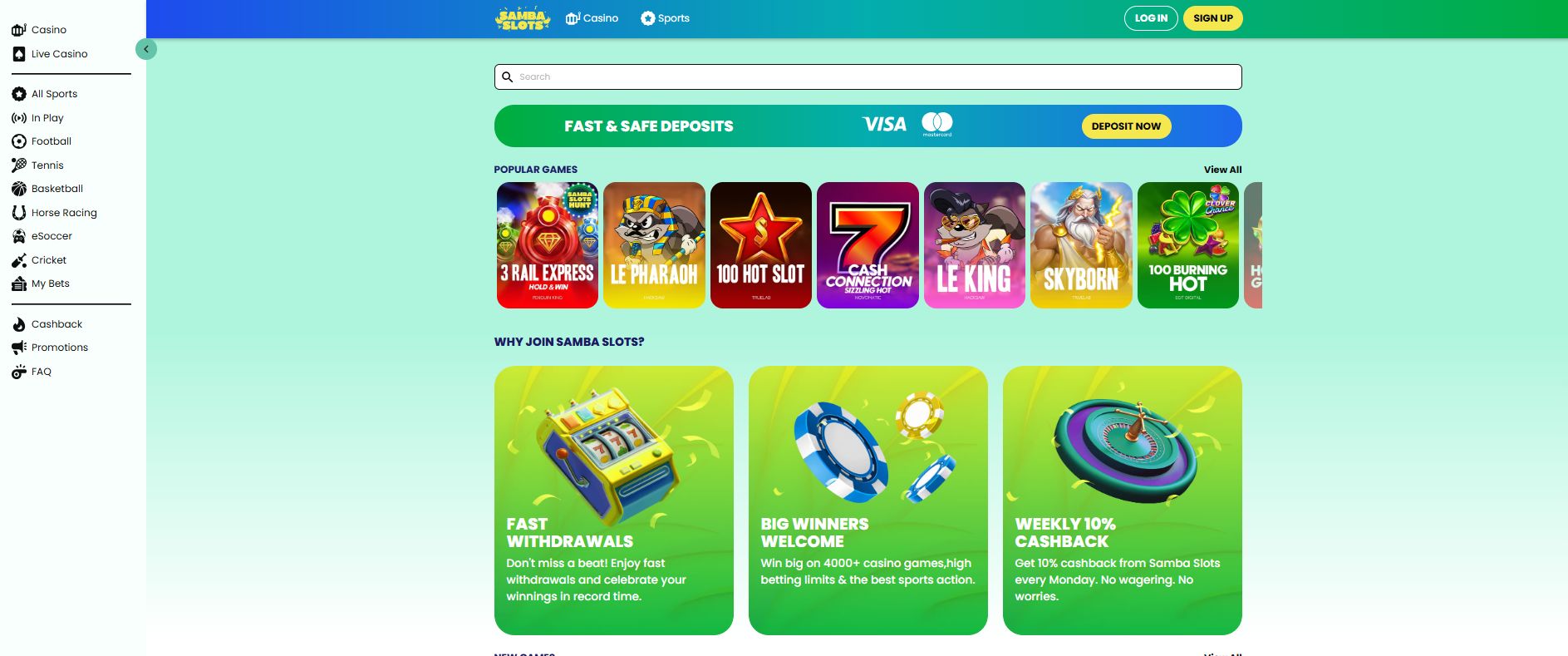Image resolution: width=1568 pixels, height=656 pixels.
Task: Switch to the Sports header tab
Action: pos(665,18)
